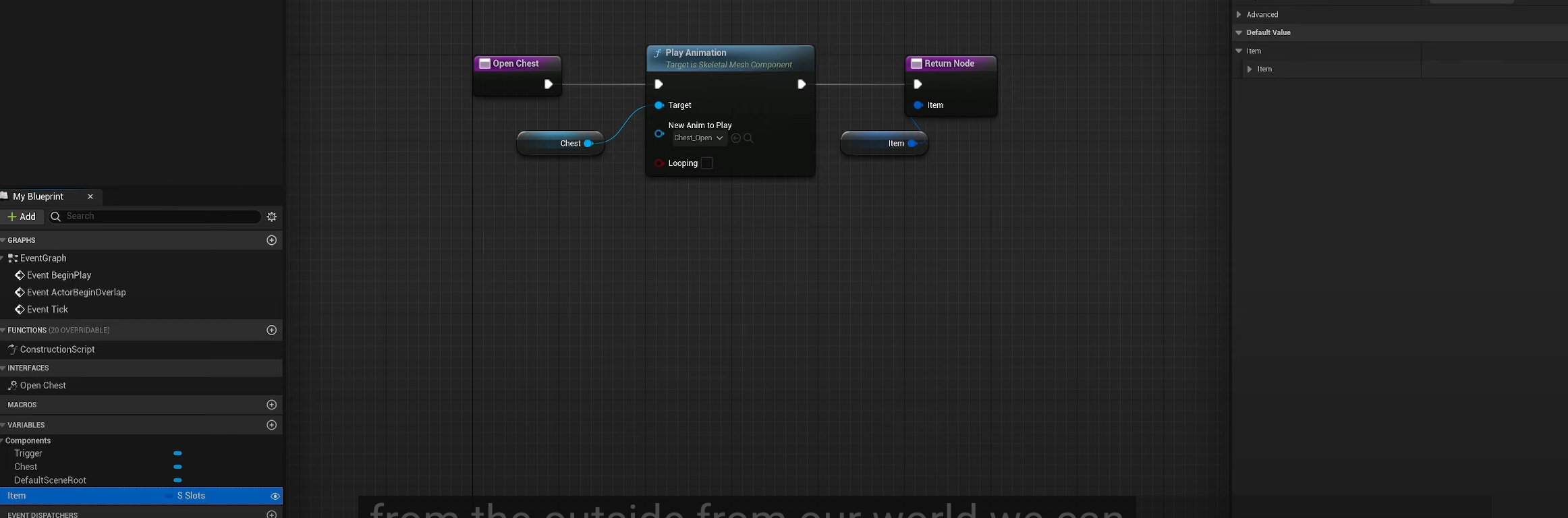This screenshot has width=1568, height=518.
Task: Click output pin of Item getter node
Action: coord(912,144)
